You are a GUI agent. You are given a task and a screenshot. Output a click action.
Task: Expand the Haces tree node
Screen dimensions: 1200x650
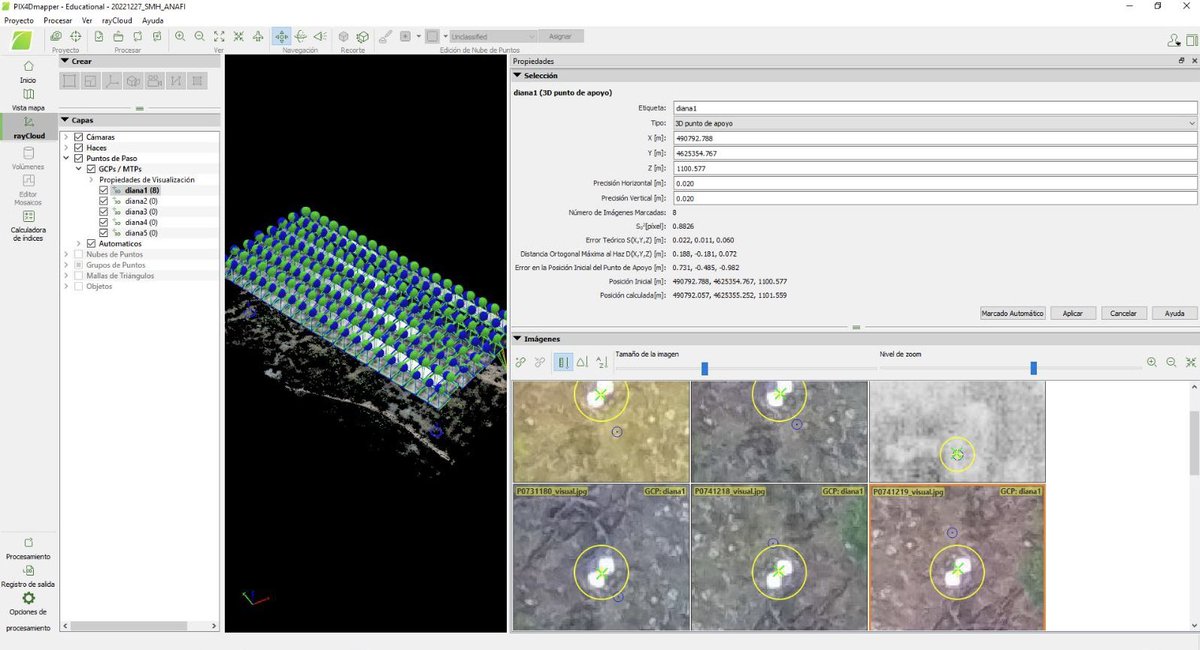67,148
